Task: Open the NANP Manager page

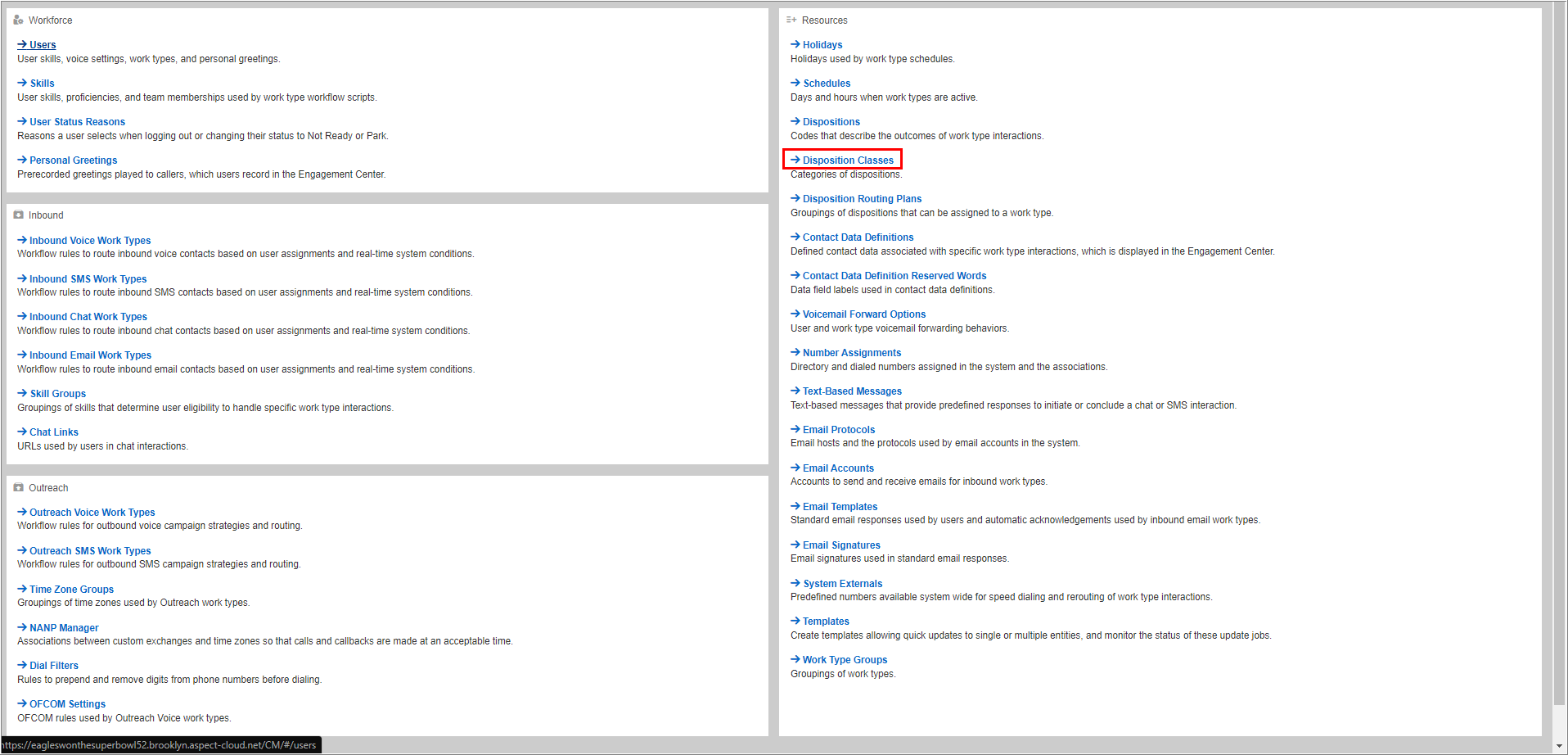Action: point(62,627)
